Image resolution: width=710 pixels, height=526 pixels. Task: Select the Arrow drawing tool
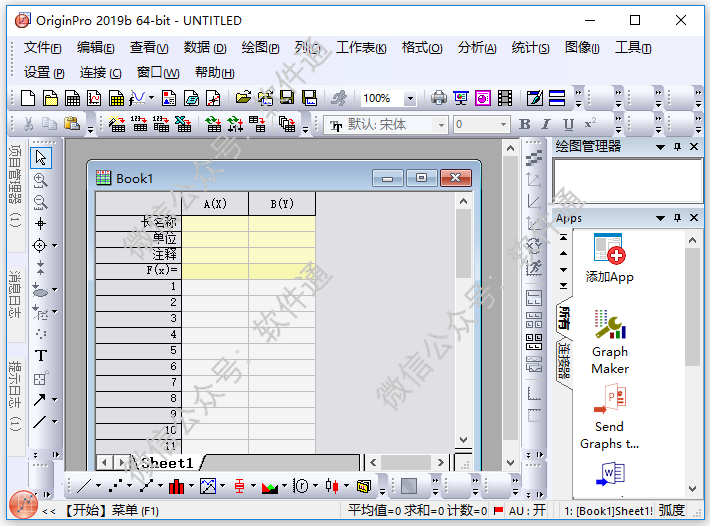tap(40, 399)
